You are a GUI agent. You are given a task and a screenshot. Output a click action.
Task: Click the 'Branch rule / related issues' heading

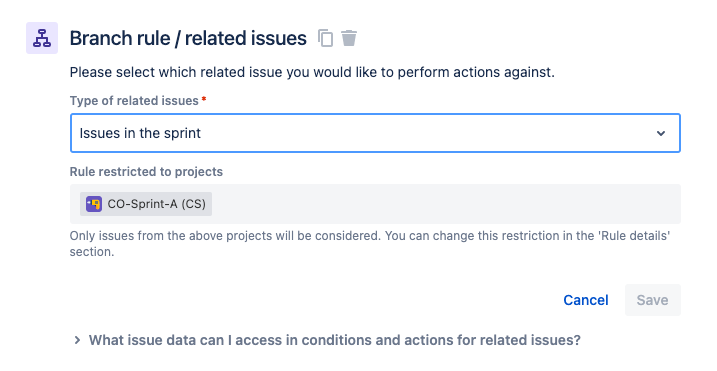188,38
